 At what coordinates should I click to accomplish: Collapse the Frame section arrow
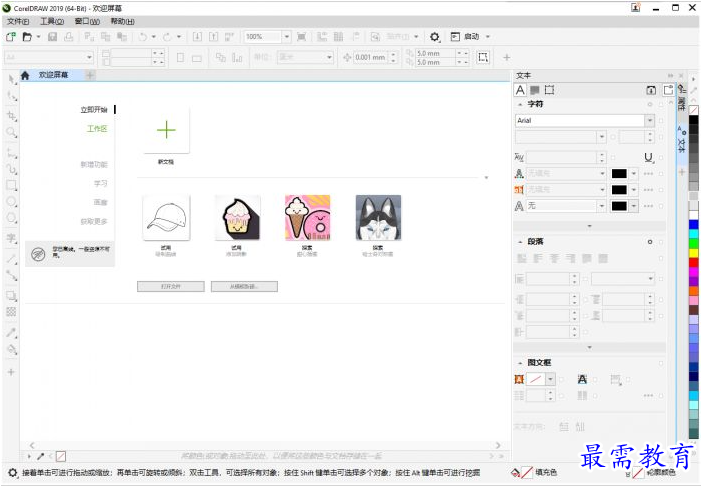[520, 363]
